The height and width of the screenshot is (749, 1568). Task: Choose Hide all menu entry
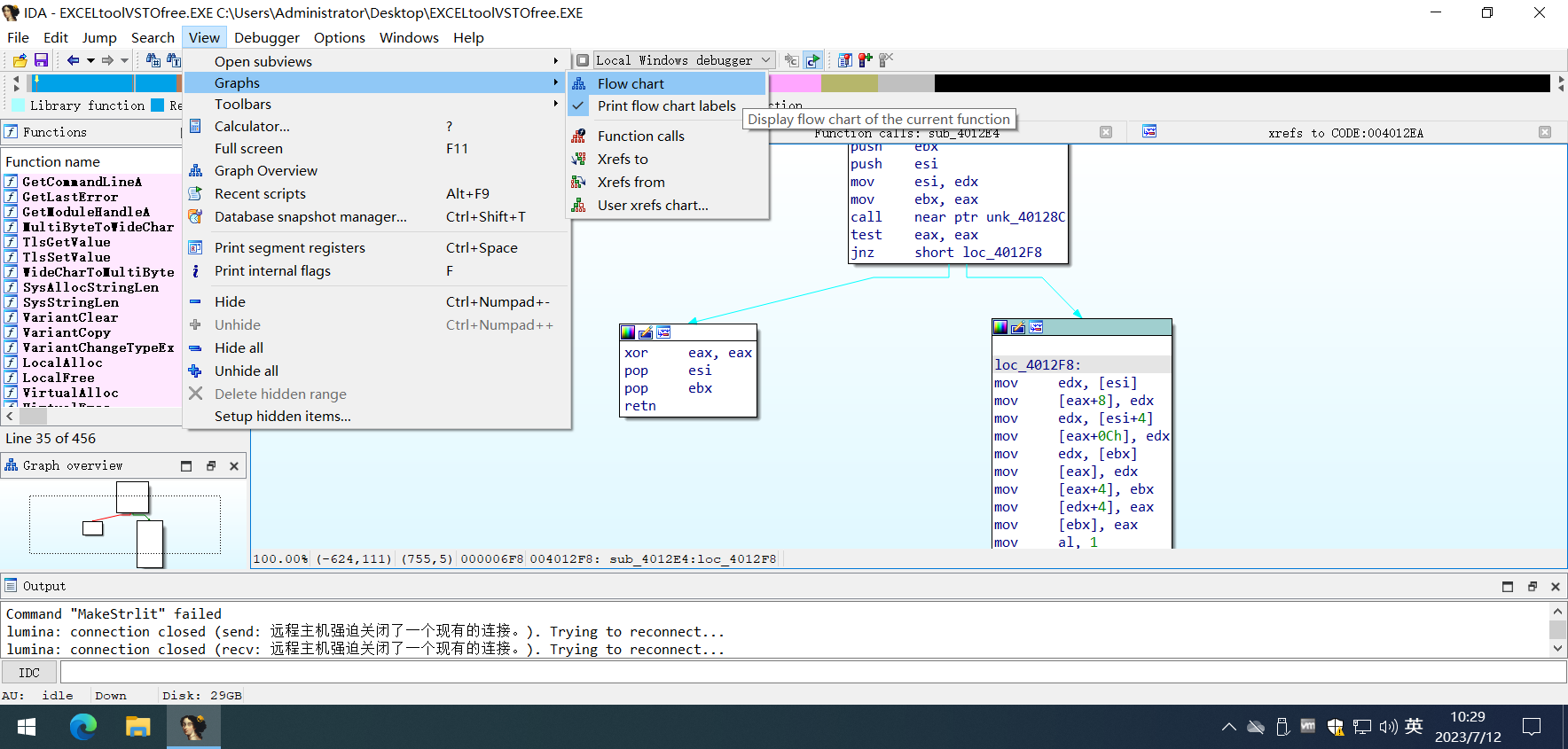[376, 347]
